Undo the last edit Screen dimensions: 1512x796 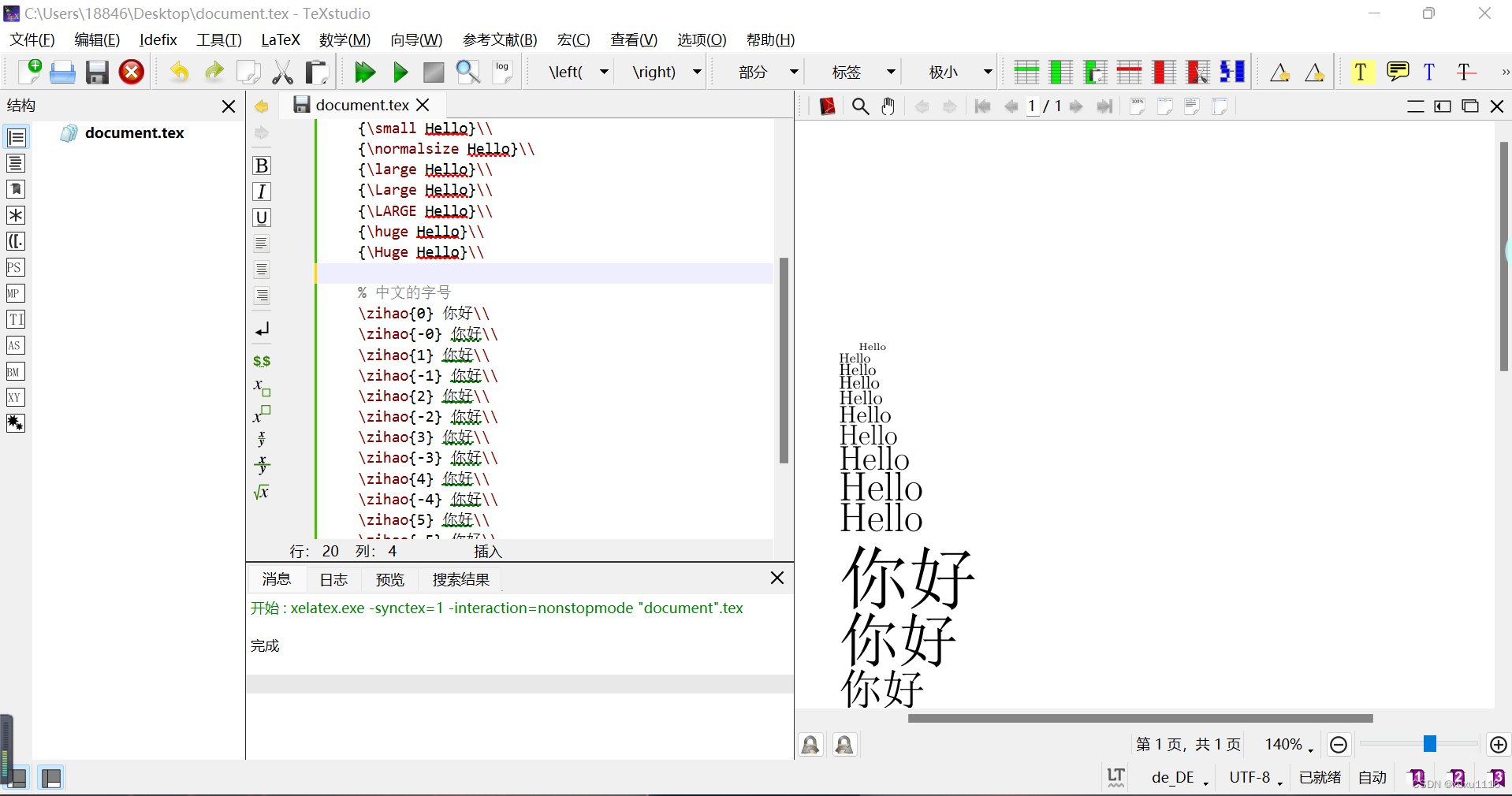180,72
